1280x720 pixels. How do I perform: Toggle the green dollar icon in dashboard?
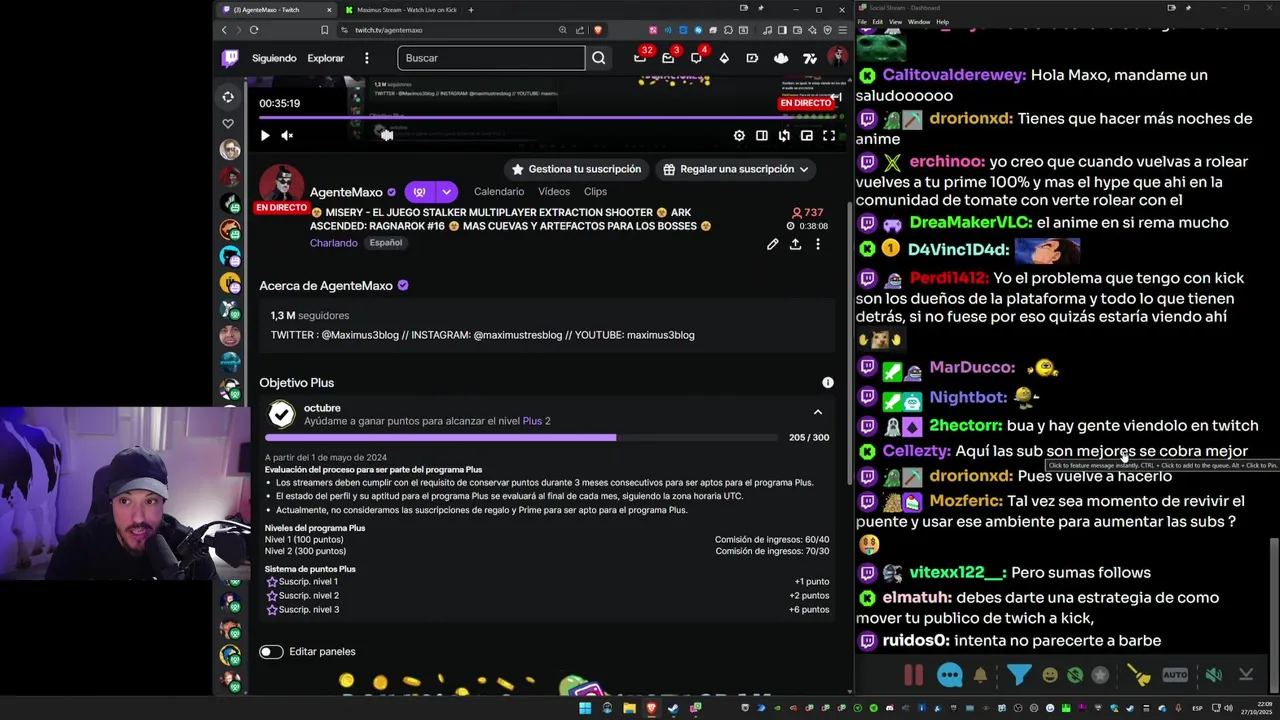1075,675
